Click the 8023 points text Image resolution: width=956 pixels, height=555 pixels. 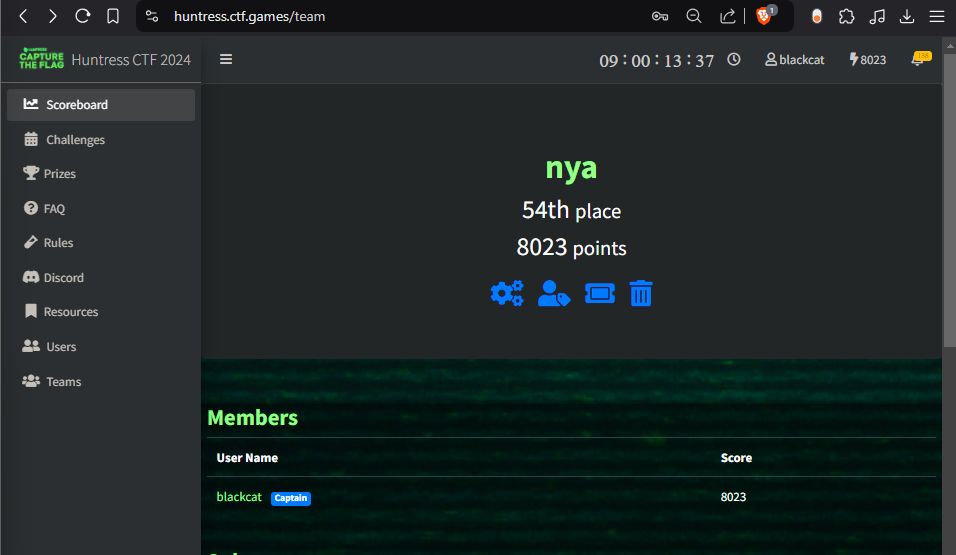coord(571,248)
